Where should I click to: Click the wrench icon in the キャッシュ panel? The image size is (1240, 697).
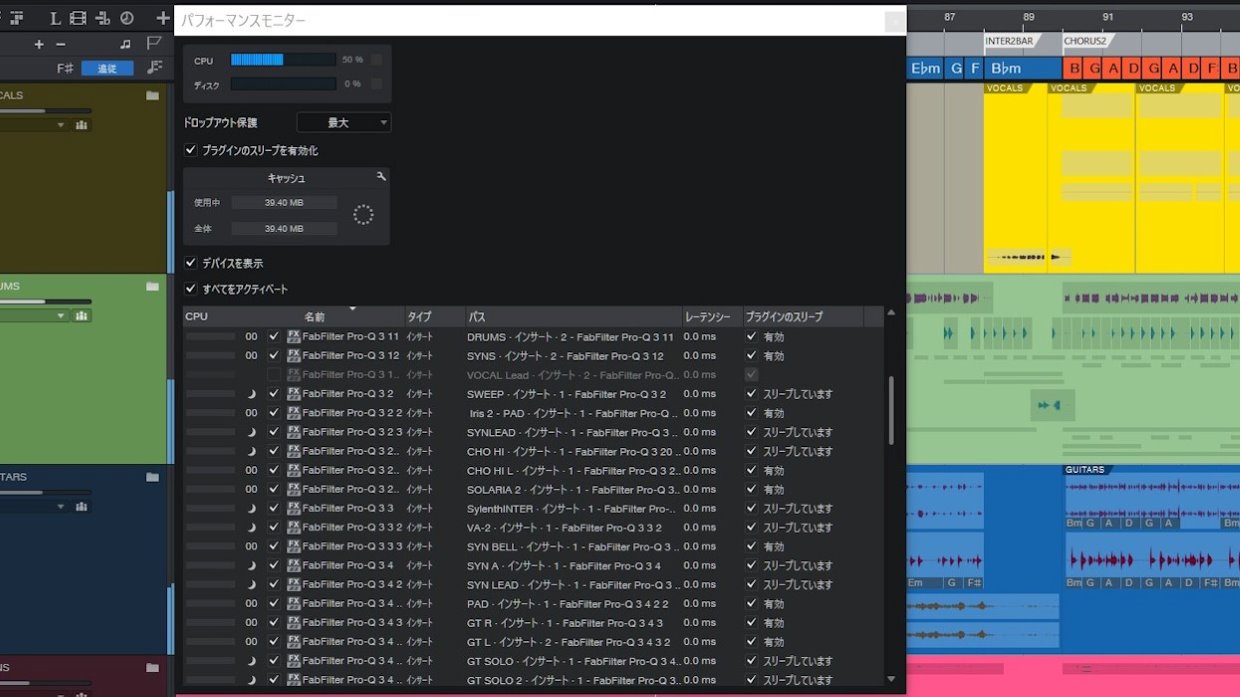click(381, 176)
